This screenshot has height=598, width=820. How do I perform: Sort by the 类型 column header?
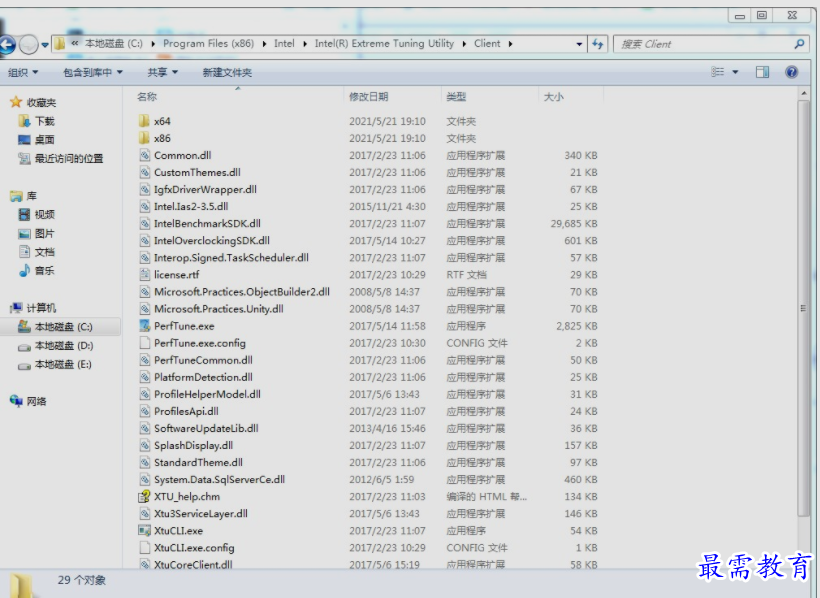[455, 96]
